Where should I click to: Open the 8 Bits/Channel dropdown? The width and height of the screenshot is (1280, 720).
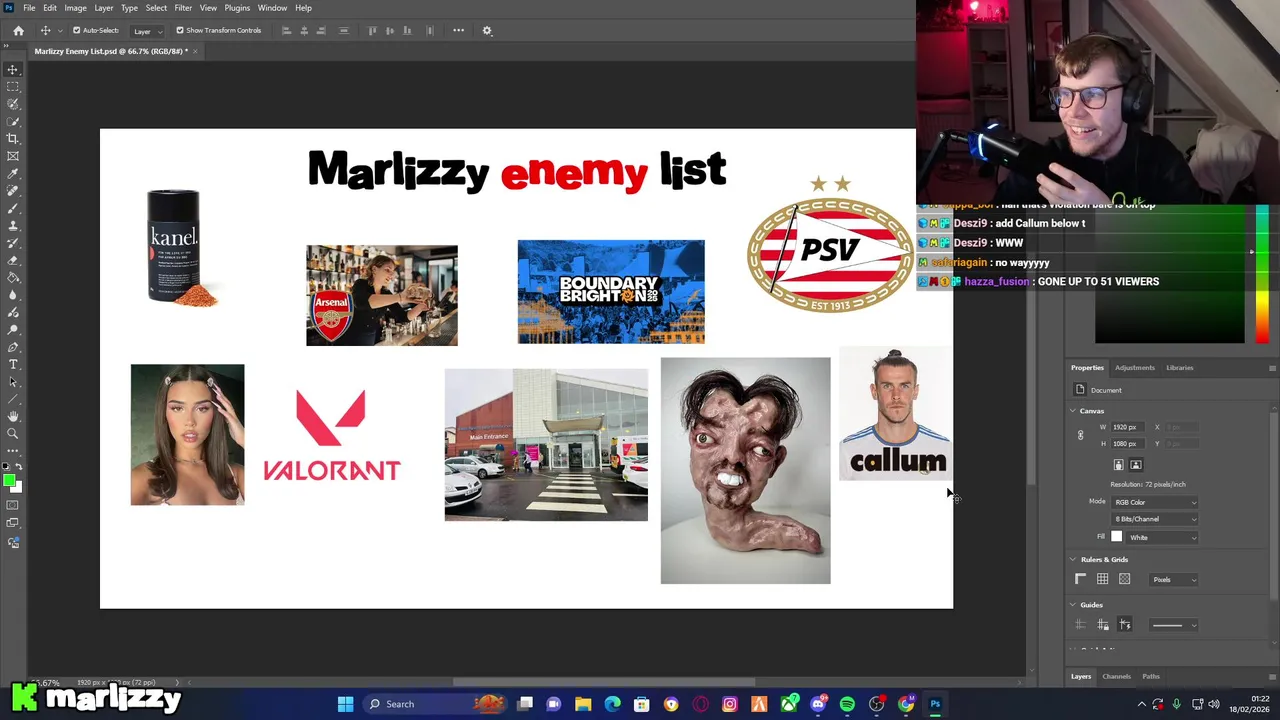coord(1155,519)
